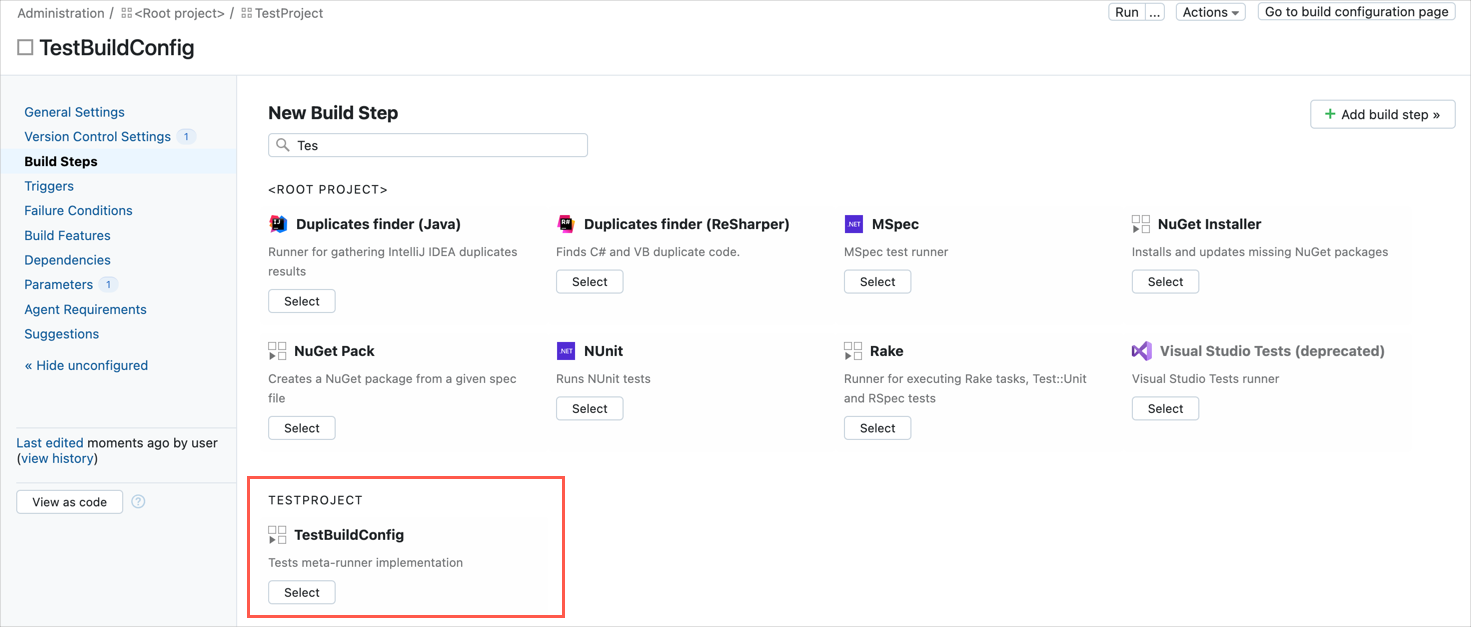The width and height of the screenshot is (1471, 627).
Task: Click the NUnit runner icon
Action: tap(566, 351)
